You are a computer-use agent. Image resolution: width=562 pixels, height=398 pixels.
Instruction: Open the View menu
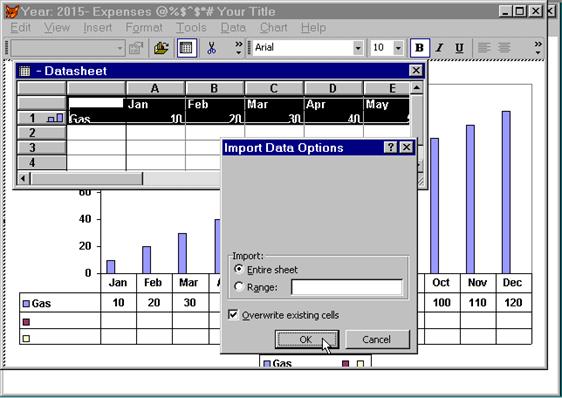coord(57,28)
